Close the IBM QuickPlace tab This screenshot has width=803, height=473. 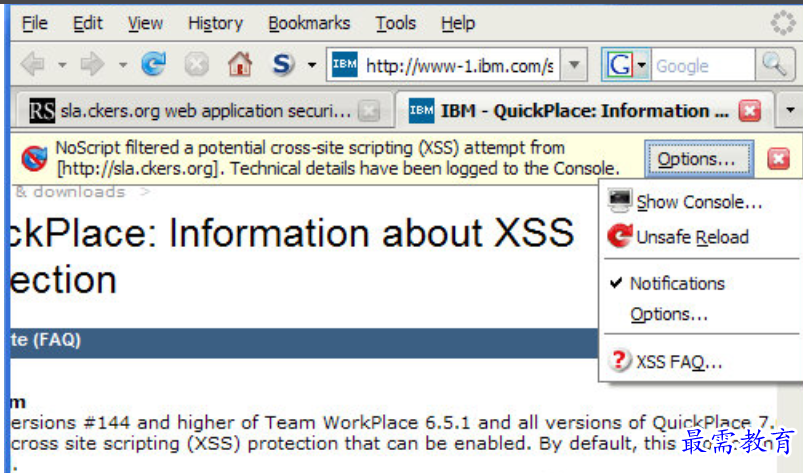click(x=750, y=111)
